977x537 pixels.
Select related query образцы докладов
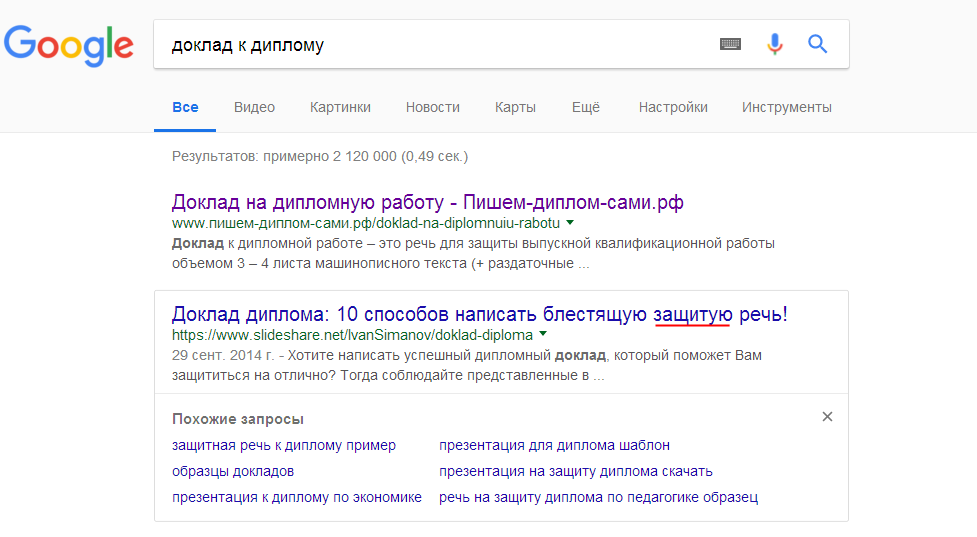[x=233, y=471]
